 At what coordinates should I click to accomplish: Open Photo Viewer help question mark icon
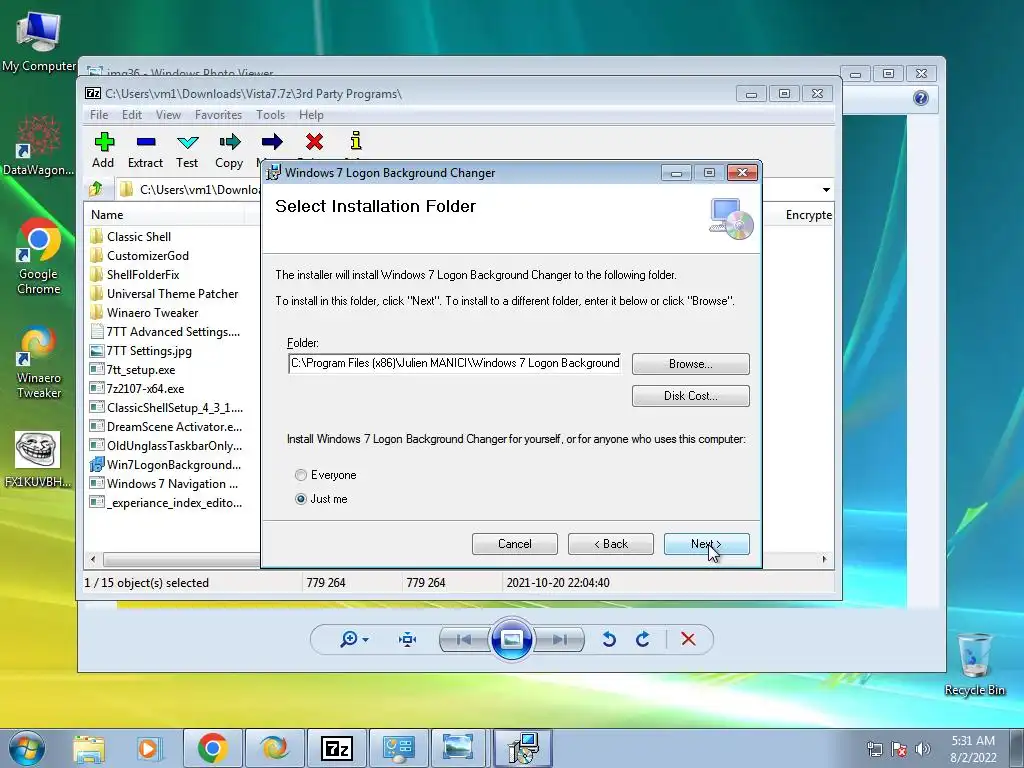tap(921, 98)
